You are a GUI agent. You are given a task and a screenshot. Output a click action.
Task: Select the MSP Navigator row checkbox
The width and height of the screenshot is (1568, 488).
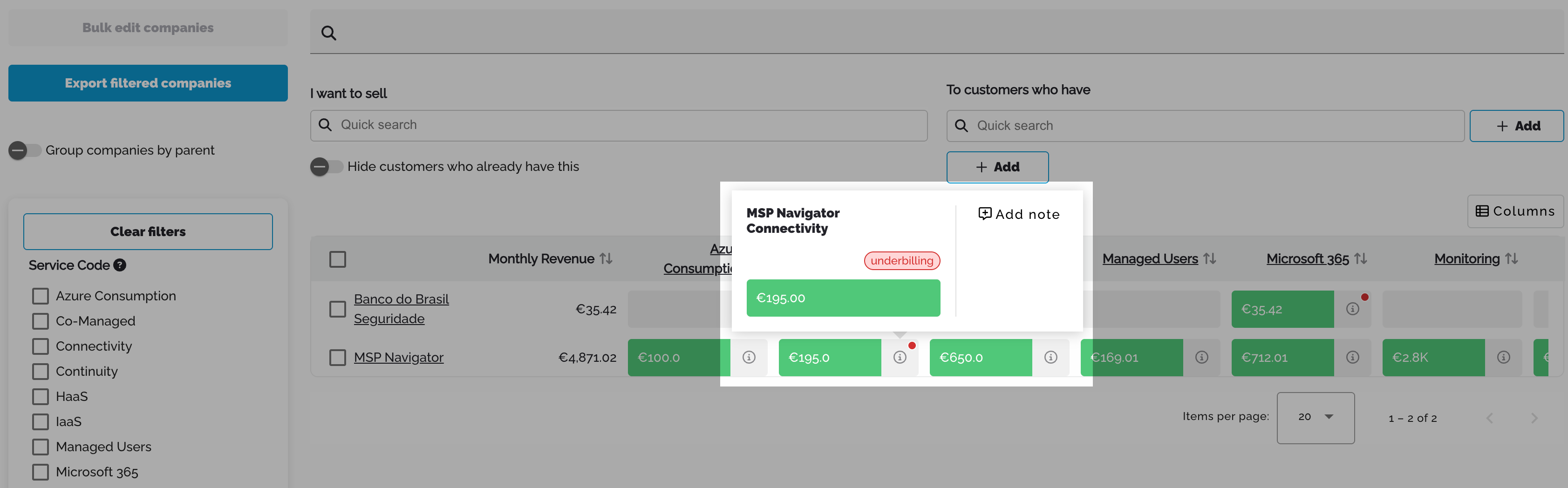click(x=337, y=357)
